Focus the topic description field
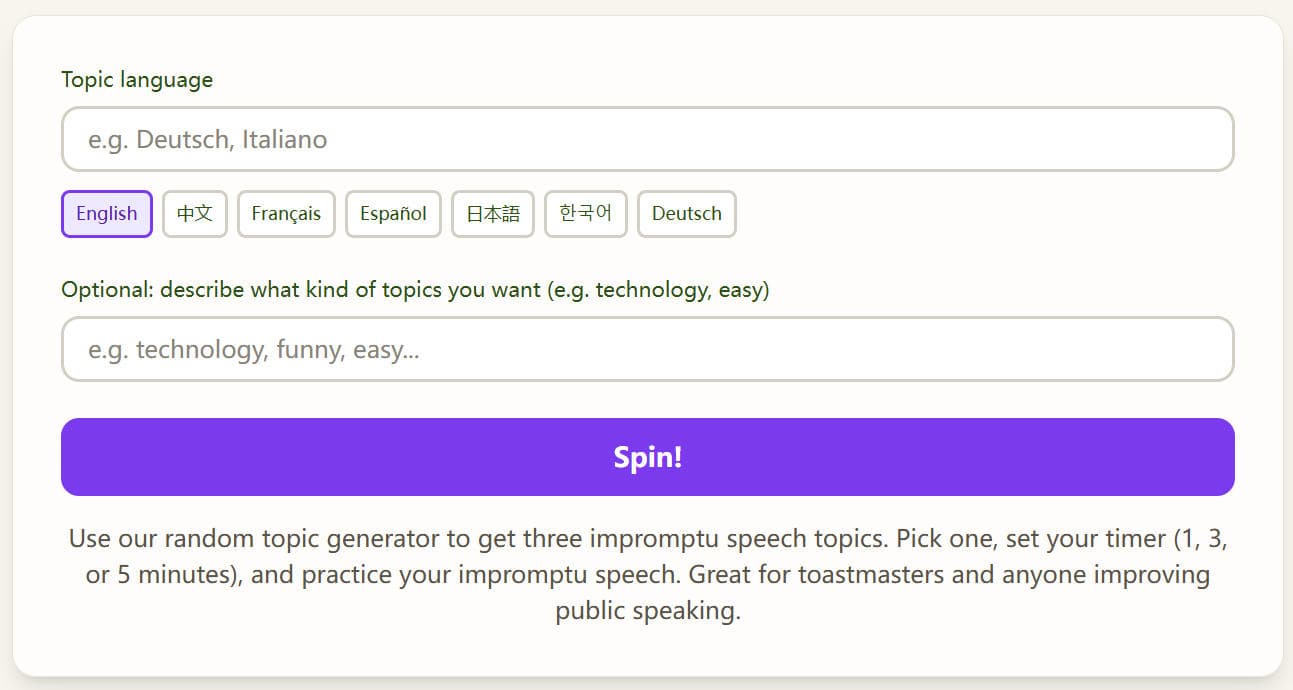Image resolution: width=1293 pixels, height=690 pixels. click(646, 349)
